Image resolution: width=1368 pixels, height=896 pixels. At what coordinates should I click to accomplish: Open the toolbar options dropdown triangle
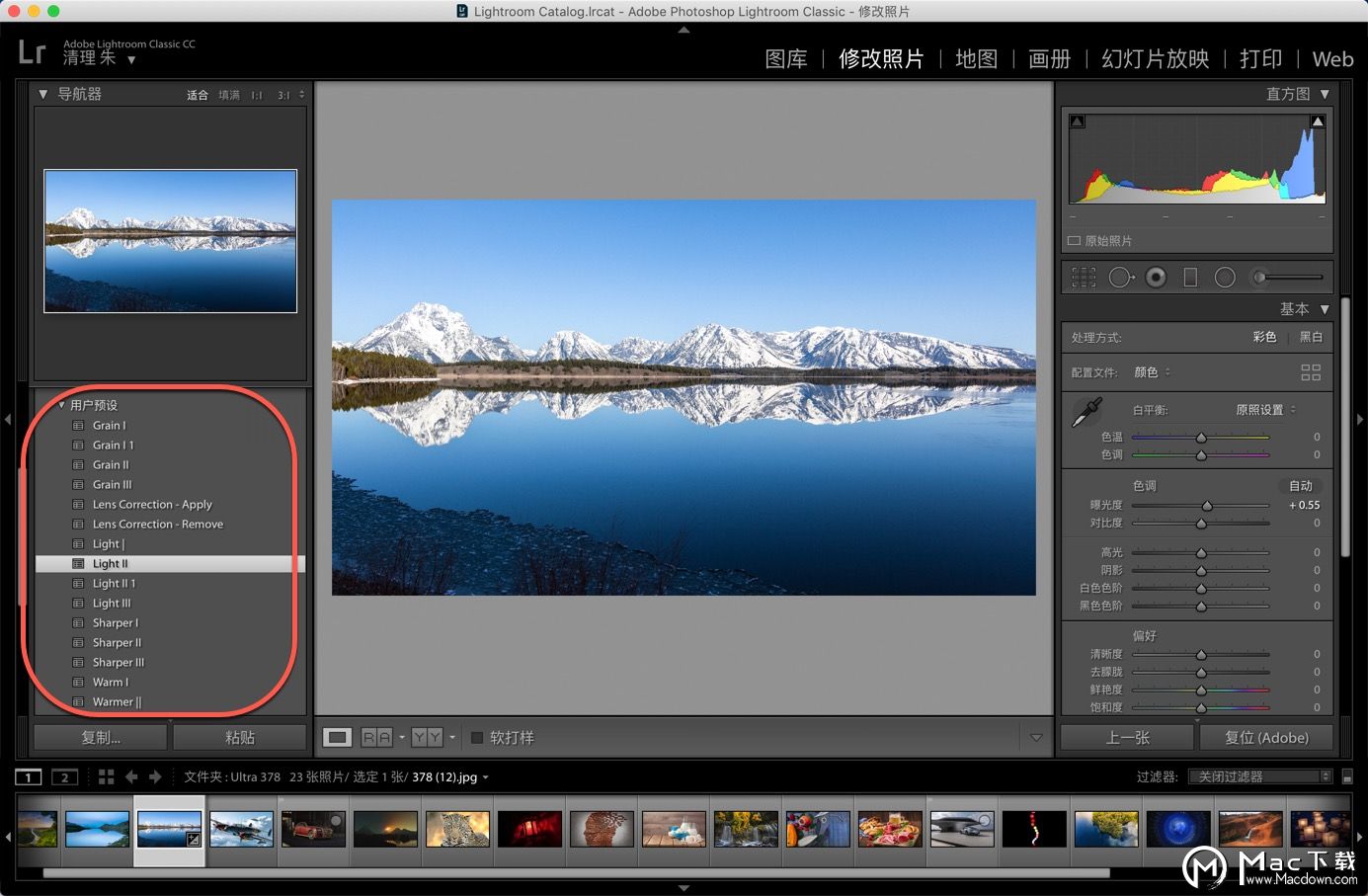[x=1036, y=737]
